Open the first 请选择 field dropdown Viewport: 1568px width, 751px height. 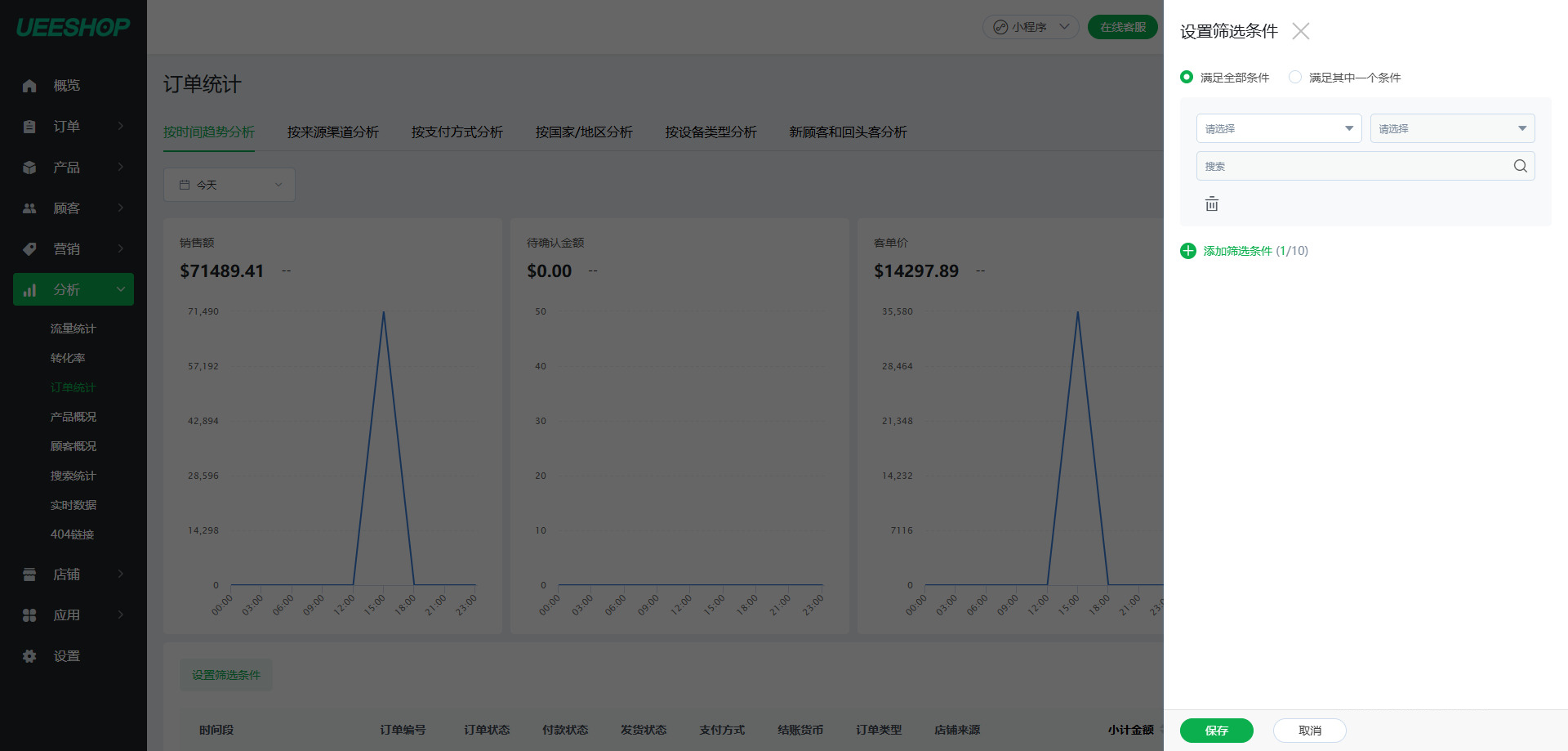(x=1279, y=128)
